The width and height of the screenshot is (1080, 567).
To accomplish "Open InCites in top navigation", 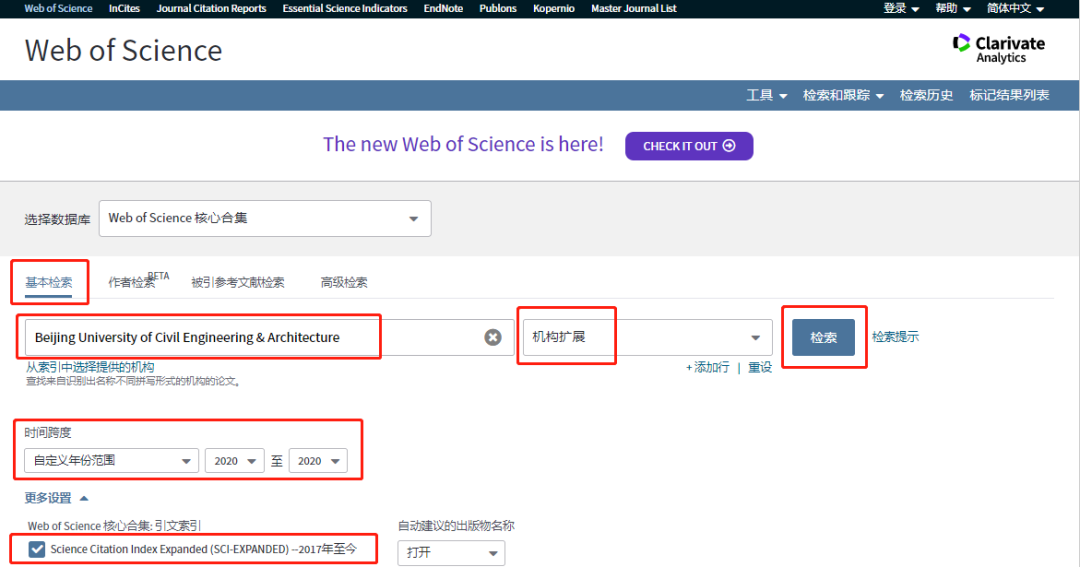I will point(124,8).
